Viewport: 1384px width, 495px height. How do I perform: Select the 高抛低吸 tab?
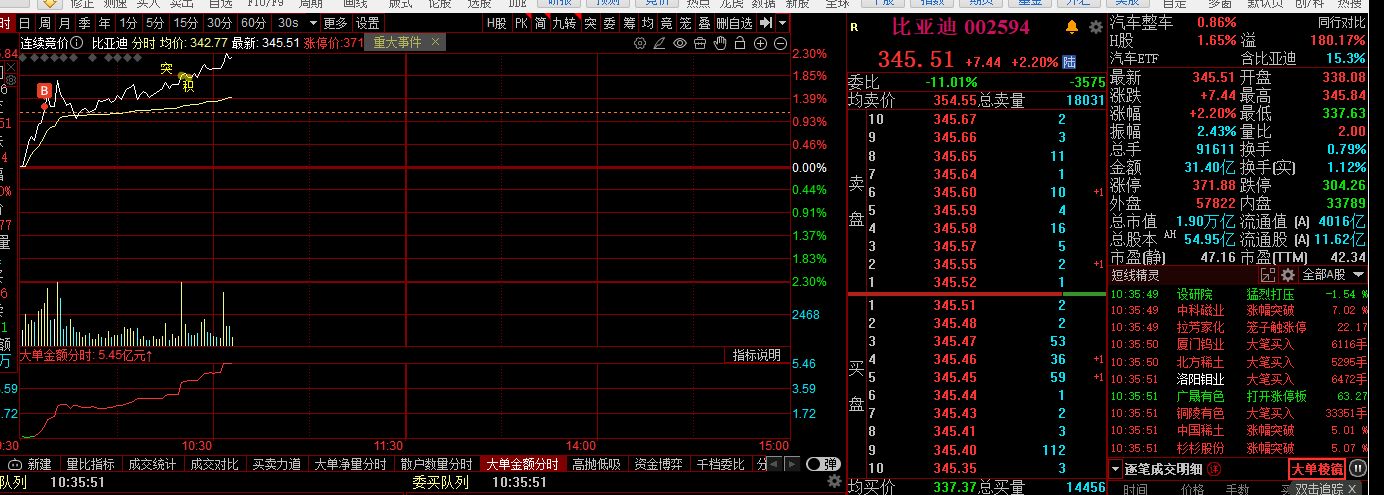click(597, 465)
